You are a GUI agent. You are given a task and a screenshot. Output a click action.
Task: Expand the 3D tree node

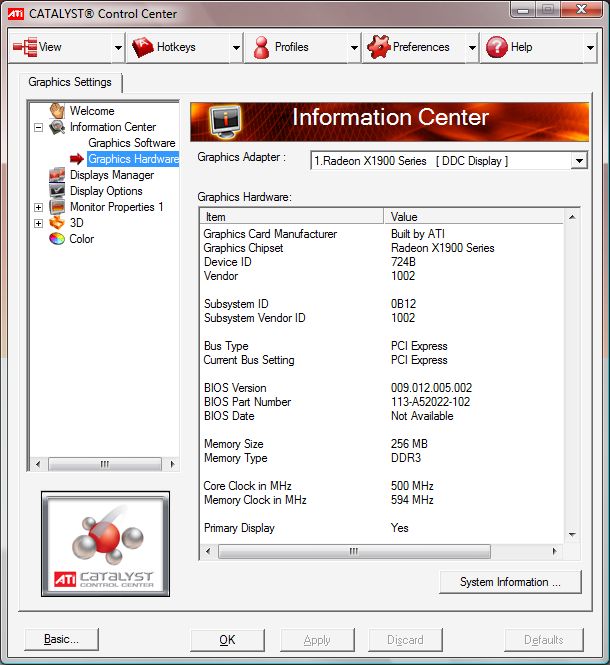[39, 224]
